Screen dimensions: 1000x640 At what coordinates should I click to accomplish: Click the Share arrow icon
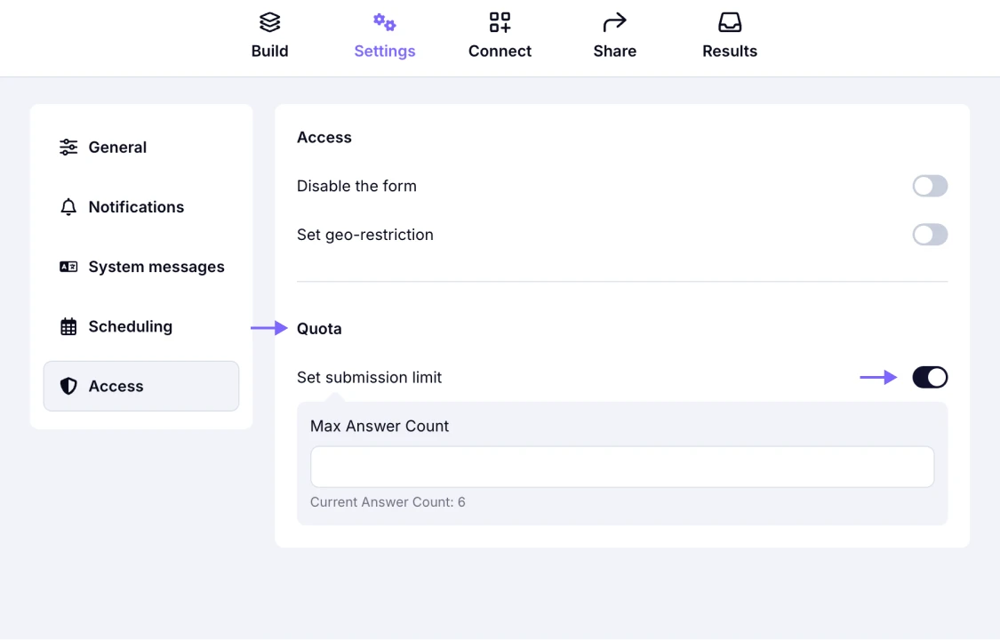pyautogui.click(x=614, y=22)
